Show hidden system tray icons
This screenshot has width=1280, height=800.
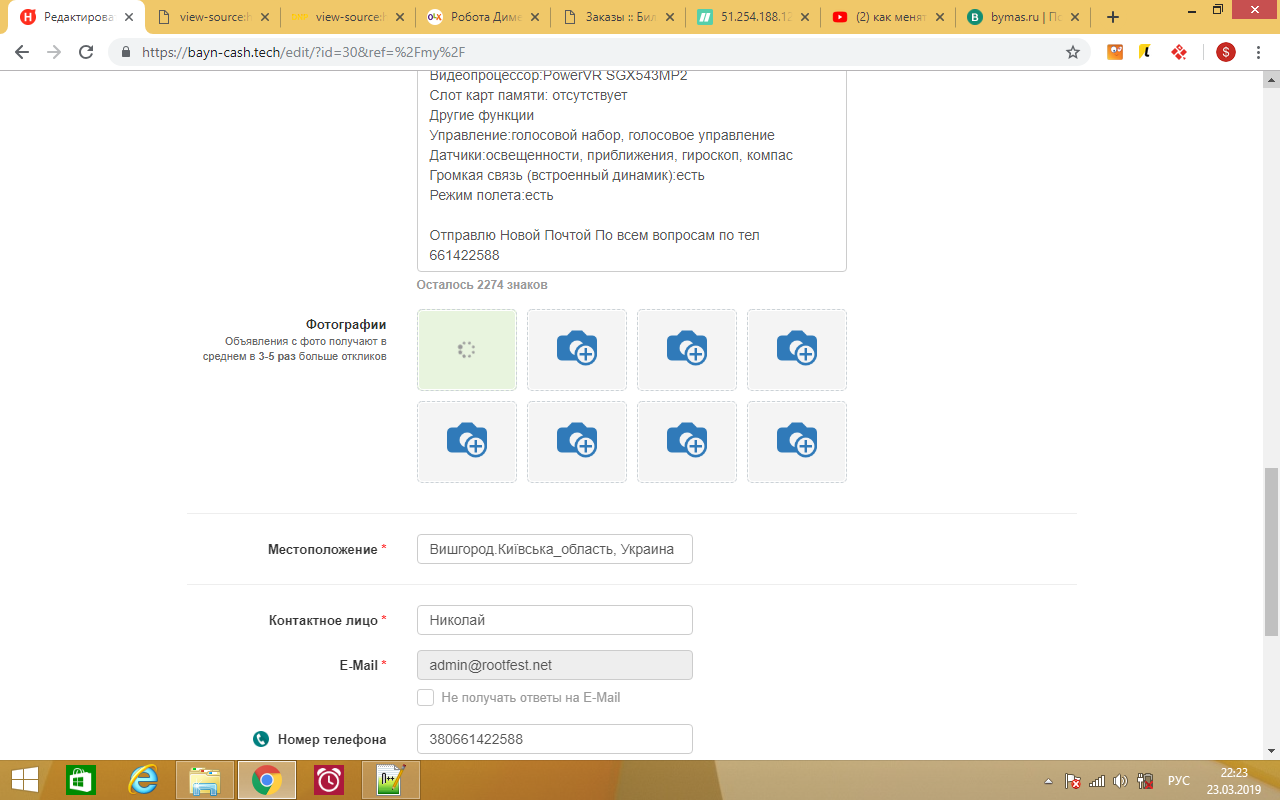coord(1048,781)
